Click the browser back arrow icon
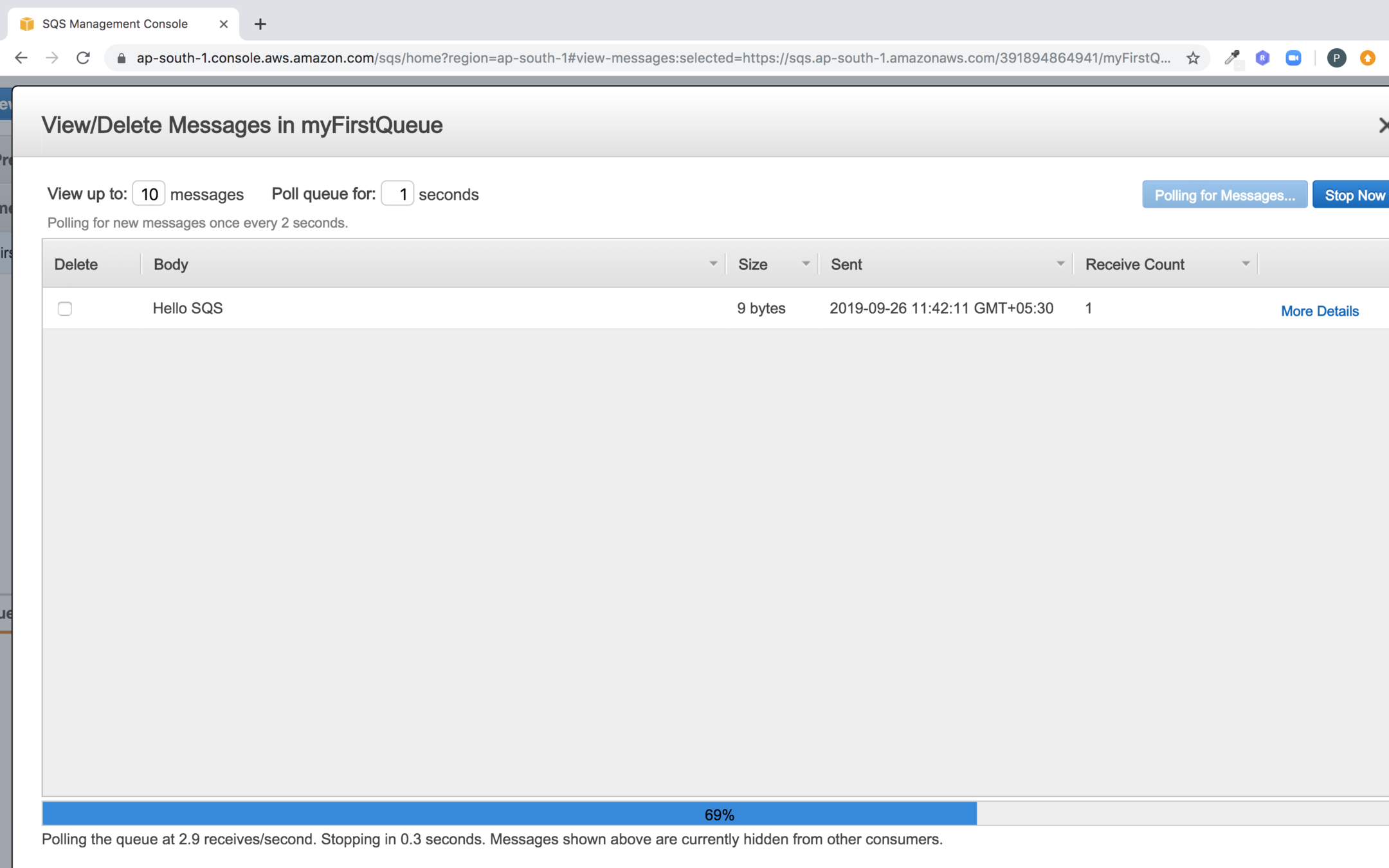Screen dimensions: 1389x868 (x=21, y=58)
